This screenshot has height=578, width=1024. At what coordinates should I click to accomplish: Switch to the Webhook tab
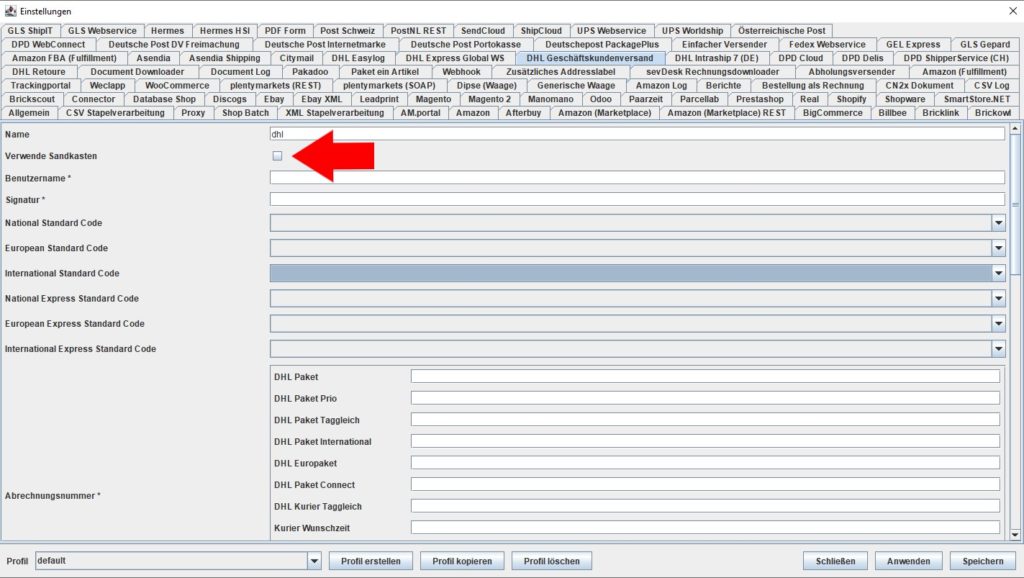coord(461,72)
